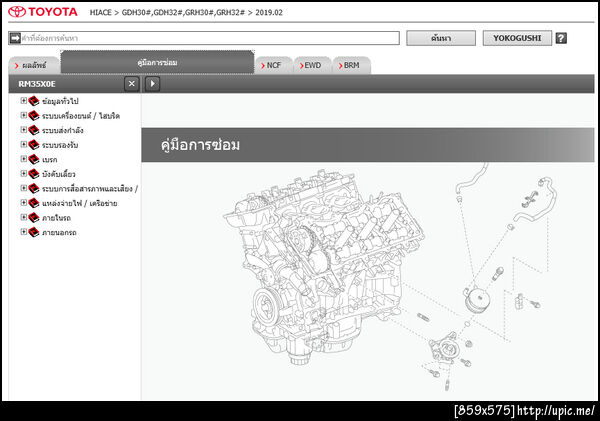Click 2019.02 in the breadcrumb
This screenshot has height=421, width=600.
[x=269, y=12]
